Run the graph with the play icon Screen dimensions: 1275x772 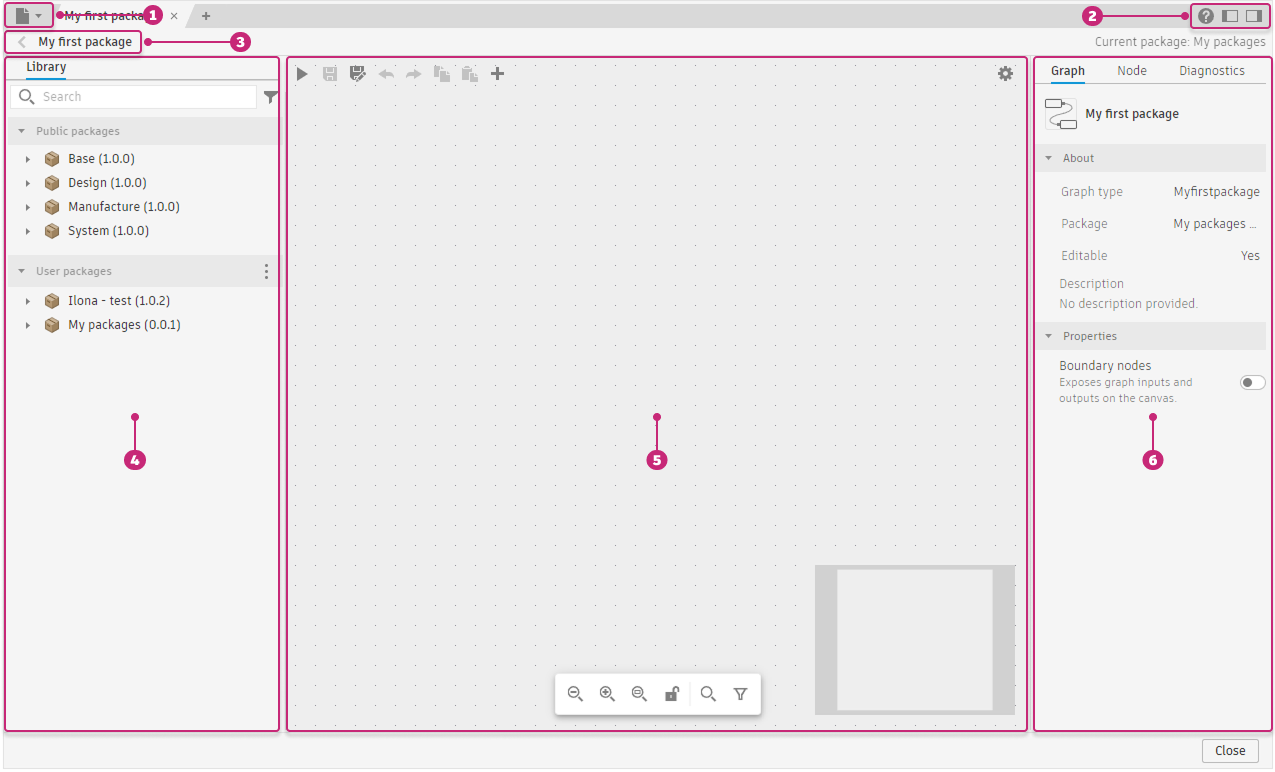tap(302, 74)
